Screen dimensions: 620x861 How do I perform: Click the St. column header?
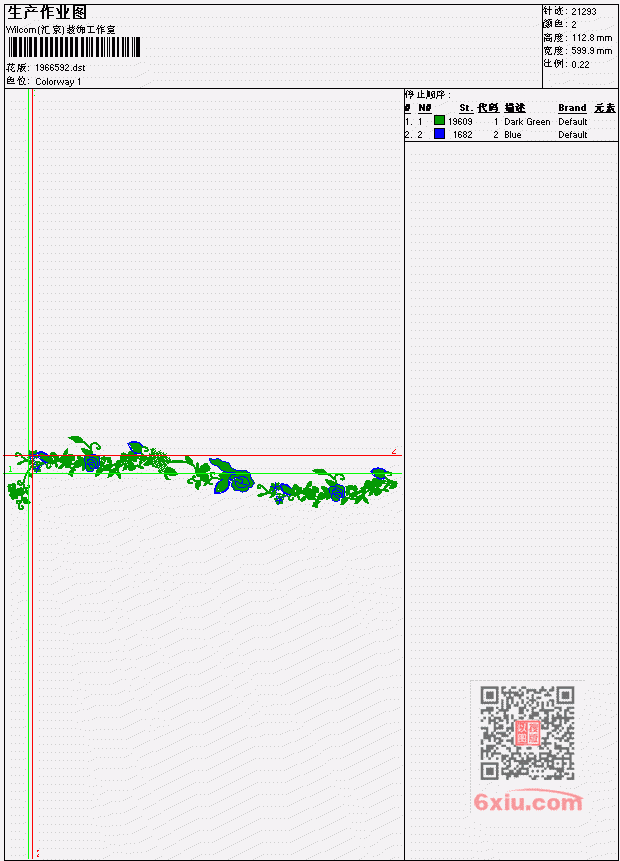click(466, 108)
